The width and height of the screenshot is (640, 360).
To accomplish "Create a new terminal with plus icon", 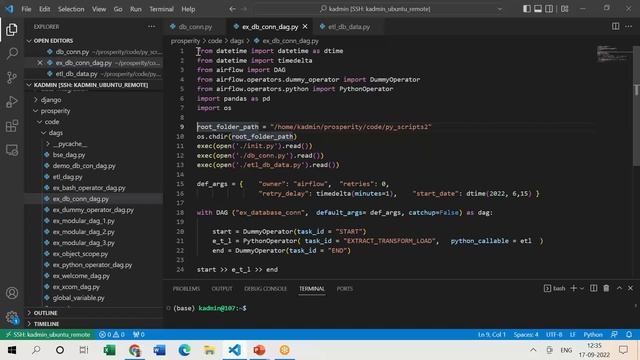I will pos(573,289).
